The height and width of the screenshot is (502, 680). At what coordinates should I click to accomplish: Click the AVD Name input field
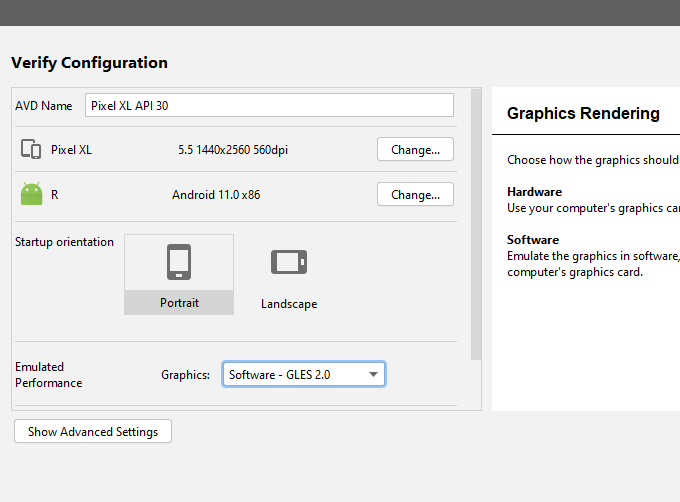click(269, 105)
